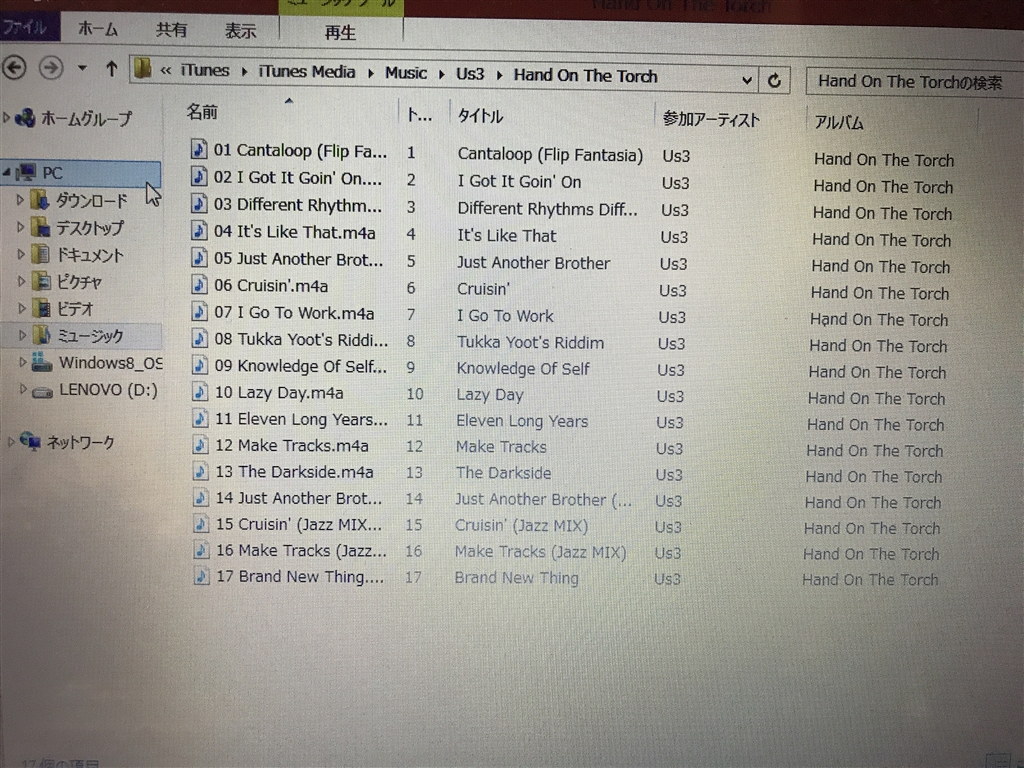This screenshot has width=1024, height=768.
Task: Select the 10 Lazy Day.m4a file icon
Action: 200,392
